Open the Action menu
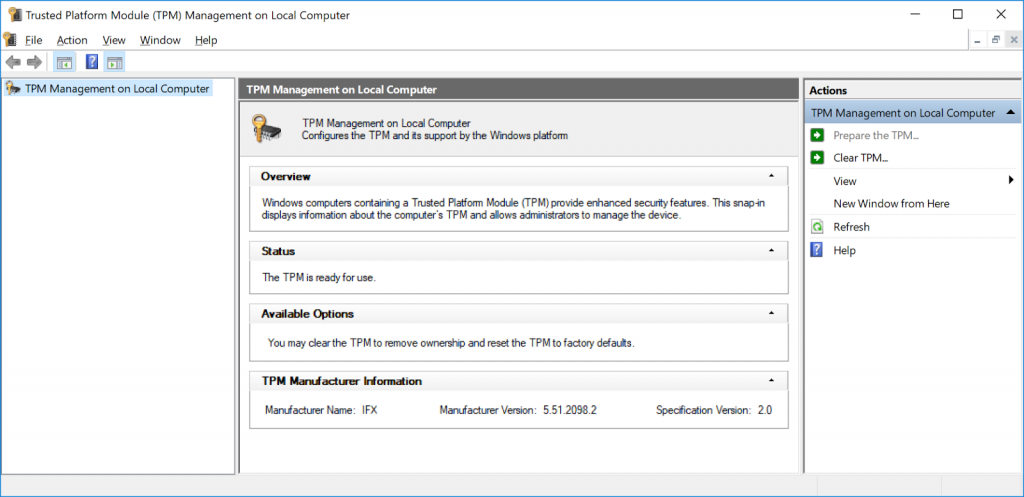 tap(72, 40)
